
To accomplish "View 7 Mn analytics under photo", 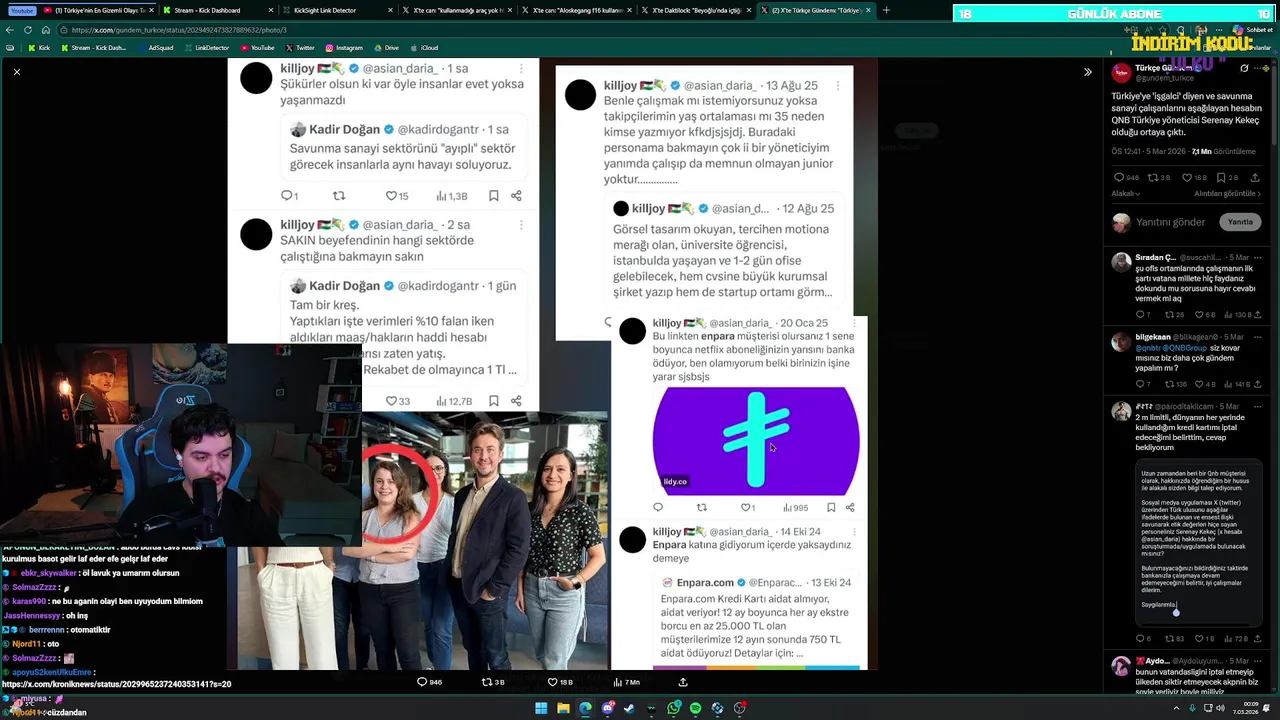I will click(625, 682).
